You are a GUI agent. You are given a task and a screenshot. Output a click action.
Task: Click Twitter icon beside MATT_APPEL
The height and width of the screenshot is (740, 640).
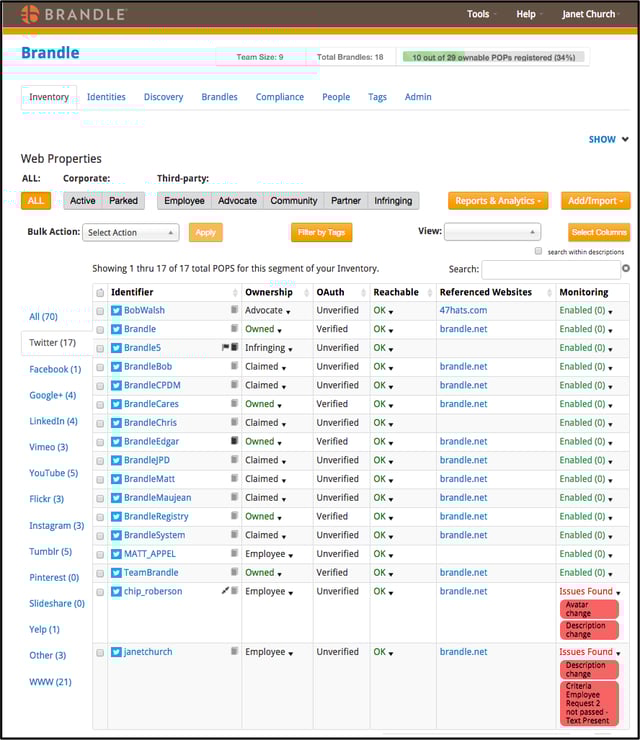click(116, 554)
